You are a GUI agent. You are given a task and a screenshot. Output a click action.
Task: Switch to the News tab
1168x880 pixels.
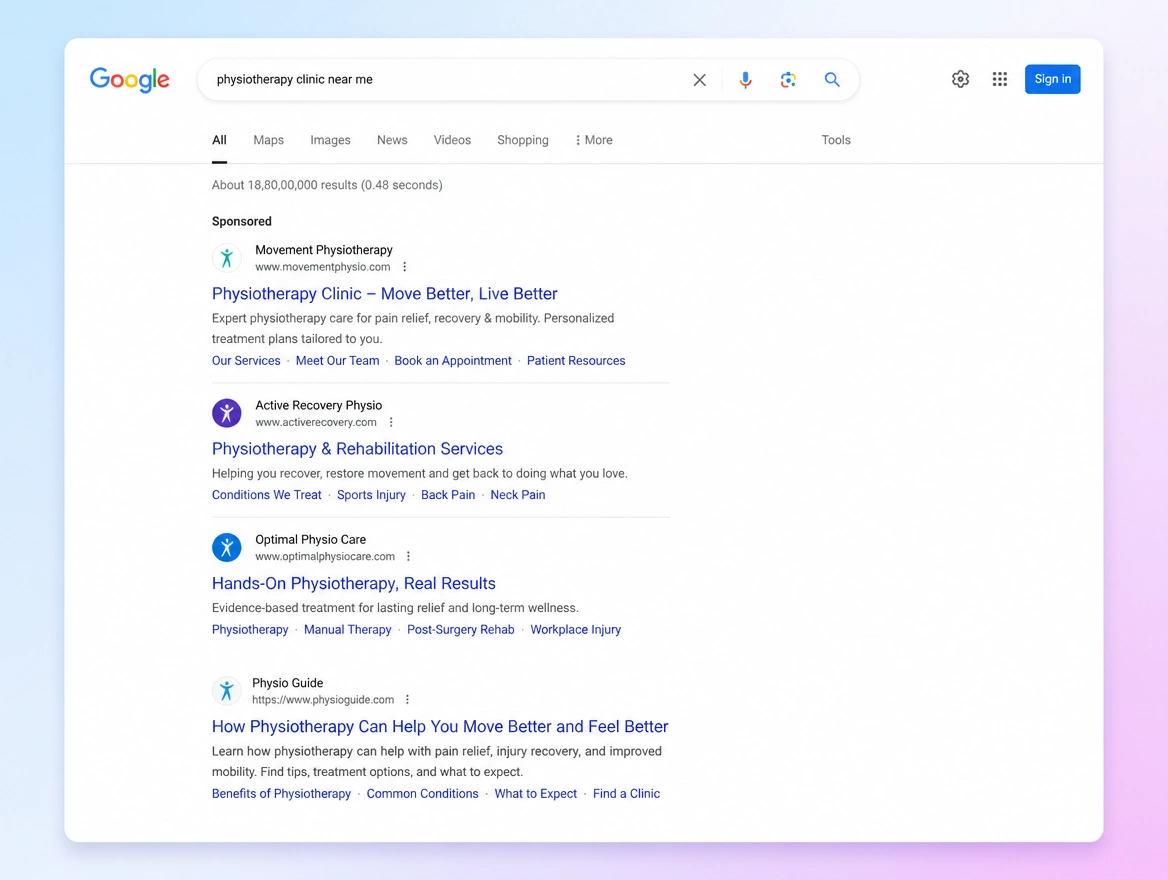pos(392,140)
